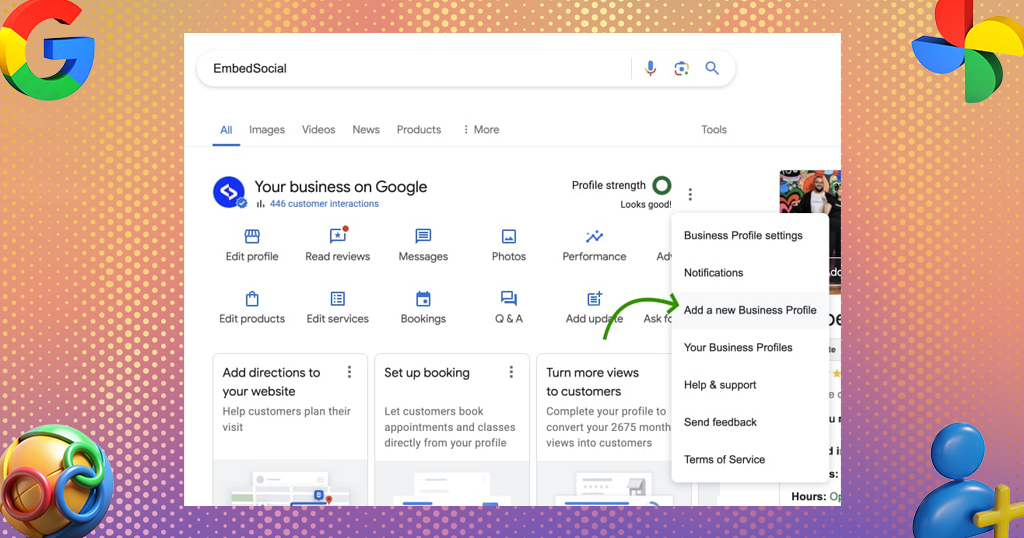Open Edit profile storefront icon
This screenshot has width=1024, height=538.
pyautogui.click(x=252, y=236)
